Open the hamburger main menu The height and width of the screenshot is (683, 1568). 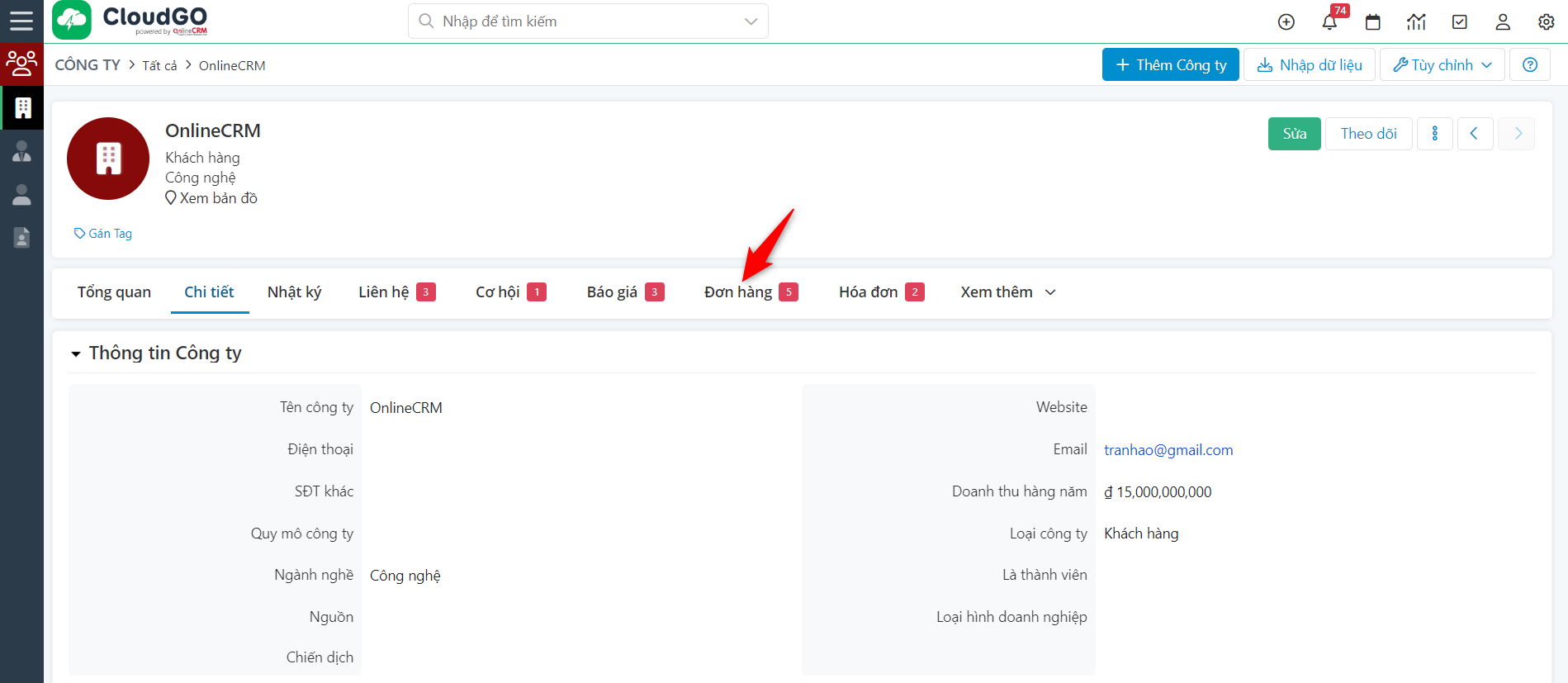[x=21, y=21]
